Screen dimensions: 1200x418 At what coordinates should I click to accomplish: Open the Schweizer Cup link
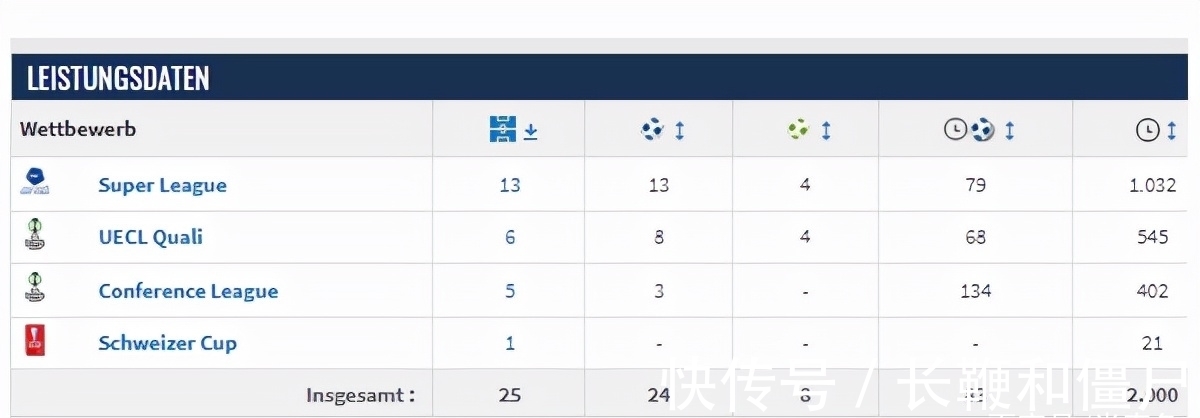point(167,343)
